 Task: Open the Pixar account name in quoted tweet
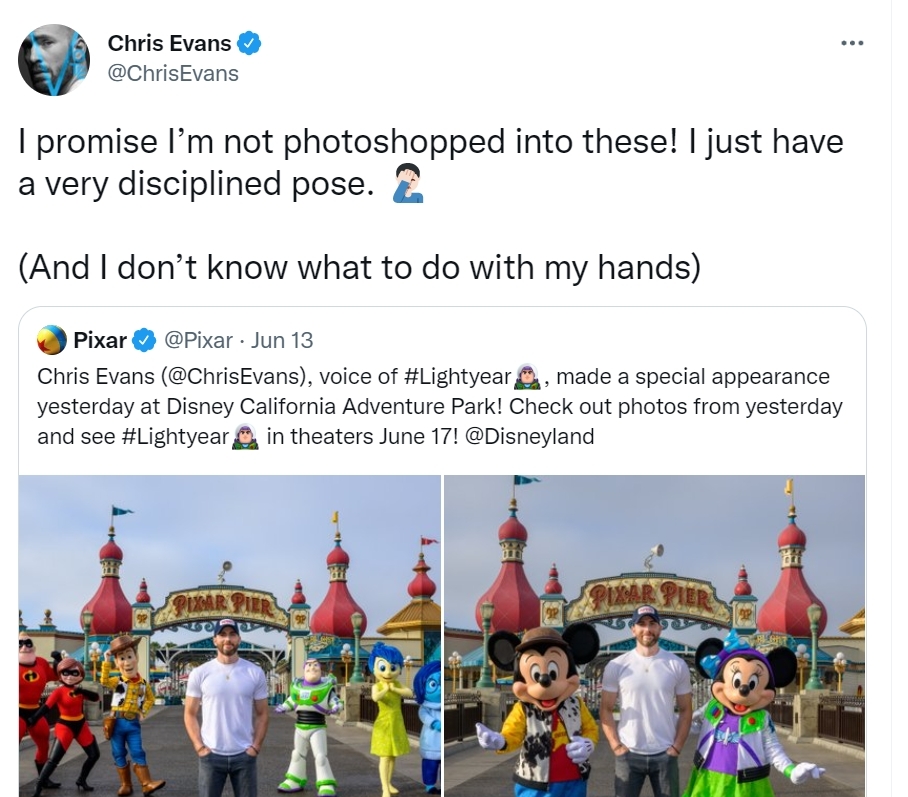click(100, 340)
